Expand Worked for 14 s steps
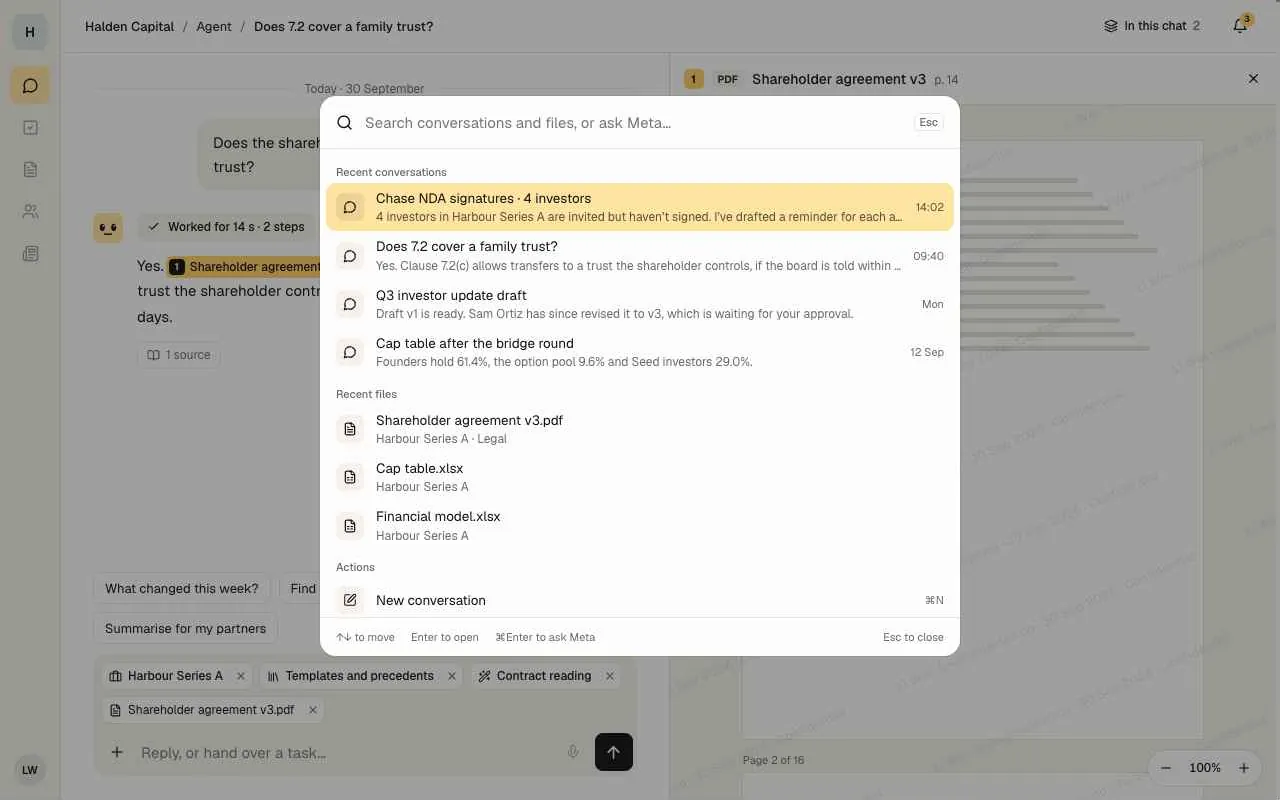1280x800 pixels. point(226,227)
